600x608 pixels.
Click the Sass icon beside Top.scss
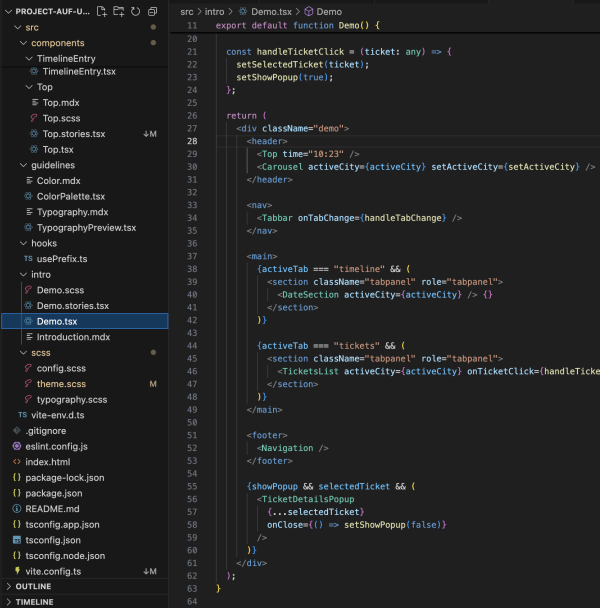tap(34, 118)
